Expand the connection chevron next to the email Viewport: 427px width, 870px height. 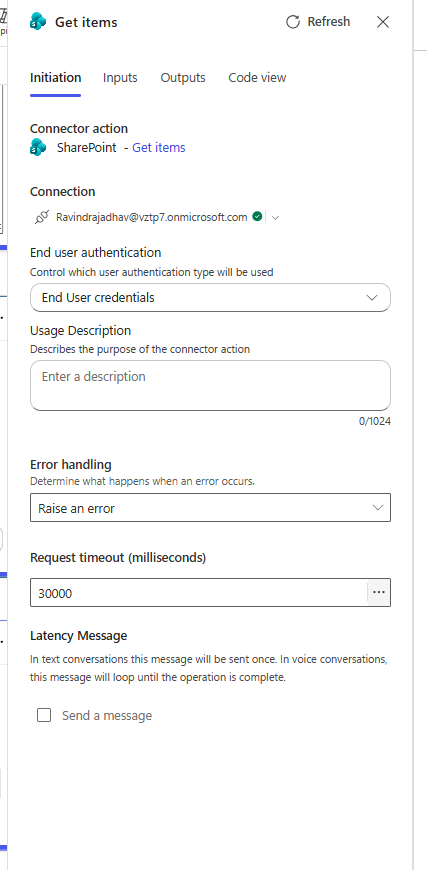(275, 218)
